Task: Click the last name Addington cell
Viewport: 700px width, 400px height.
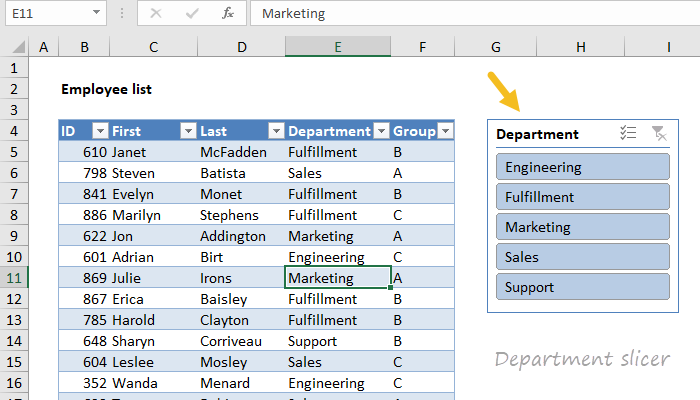Action: [242, 236]
